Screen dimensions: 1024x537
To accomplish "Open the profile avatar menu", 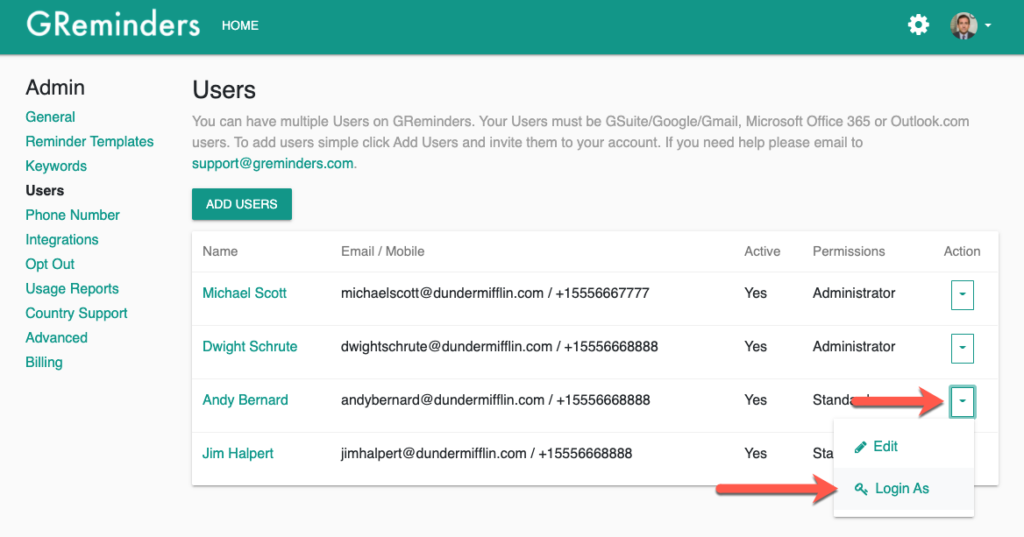I will pyautogui.click(x=963, y=26).
